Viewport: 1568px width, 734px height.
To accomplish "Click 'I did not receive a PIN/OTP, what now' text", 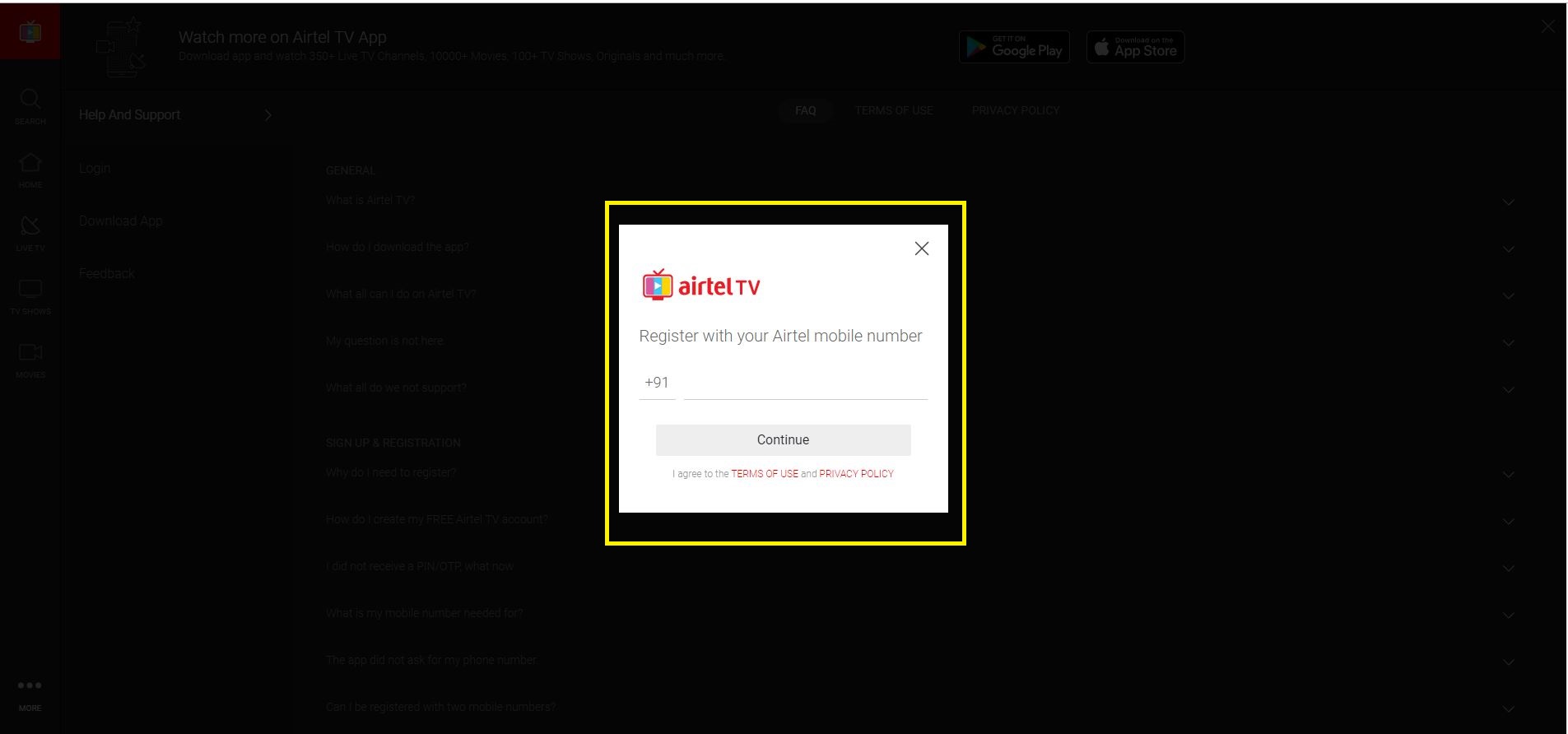I will tap(420, 566).
